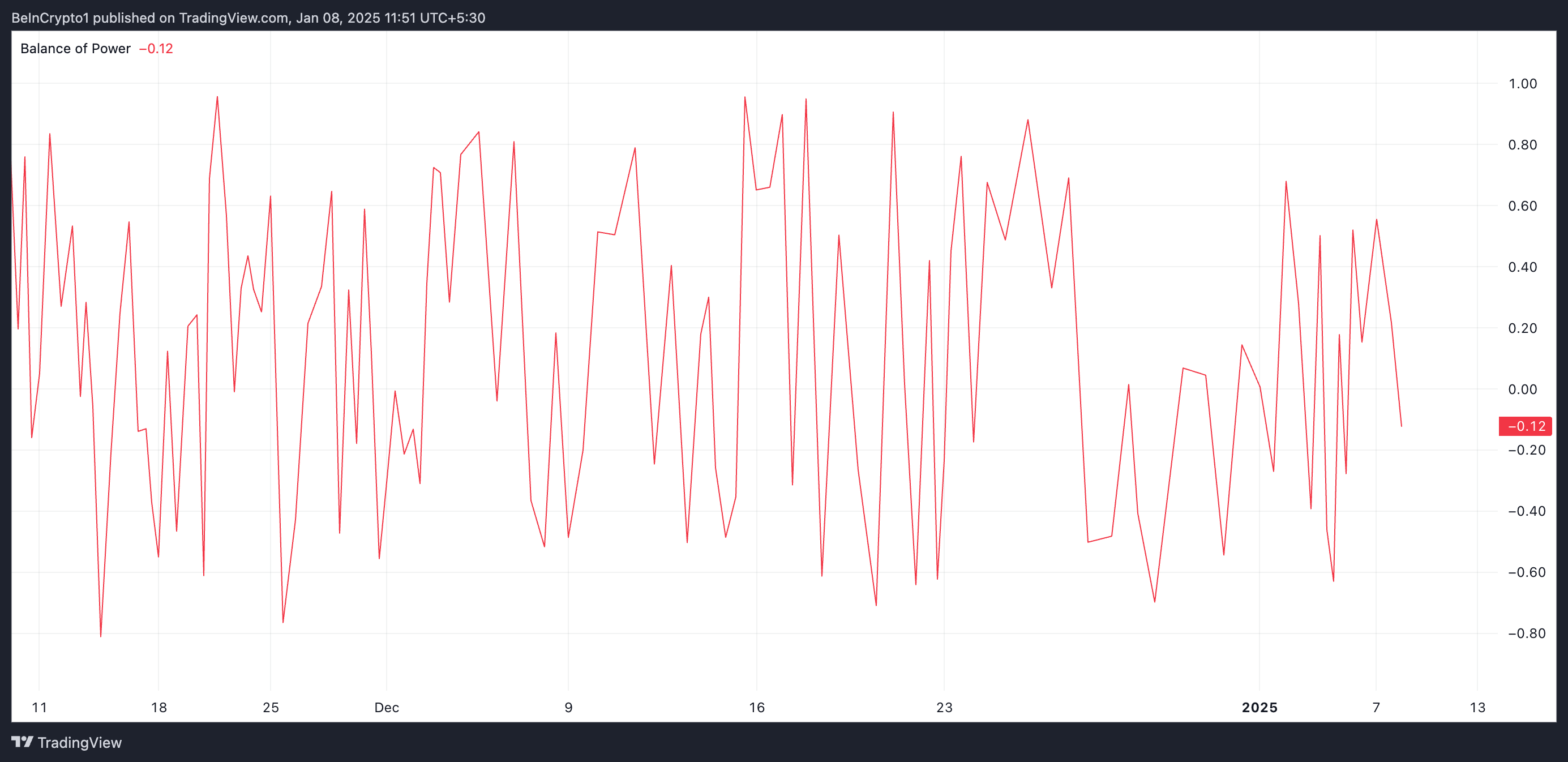Click the 7 date axis label

(x=1376, y=707)
